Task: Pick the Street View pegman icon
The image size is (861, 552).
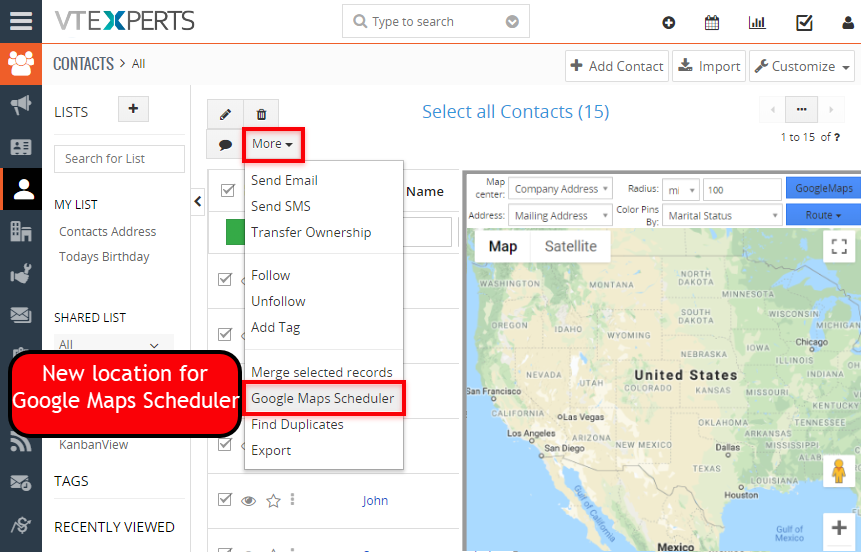Action: click(838, 471)
